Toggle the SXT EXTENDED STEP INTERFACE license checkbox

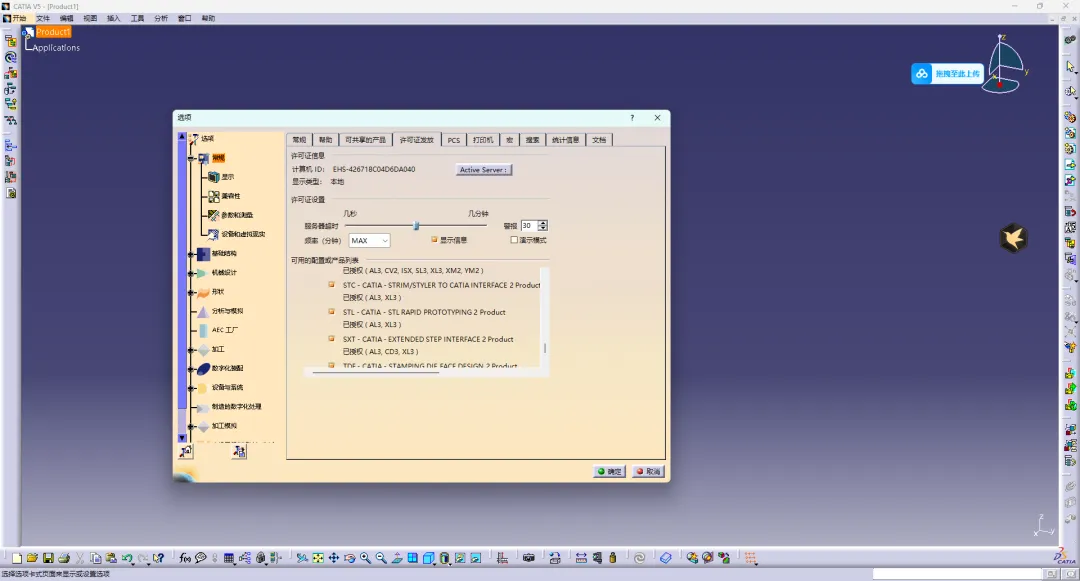click(x=331, y=339)
